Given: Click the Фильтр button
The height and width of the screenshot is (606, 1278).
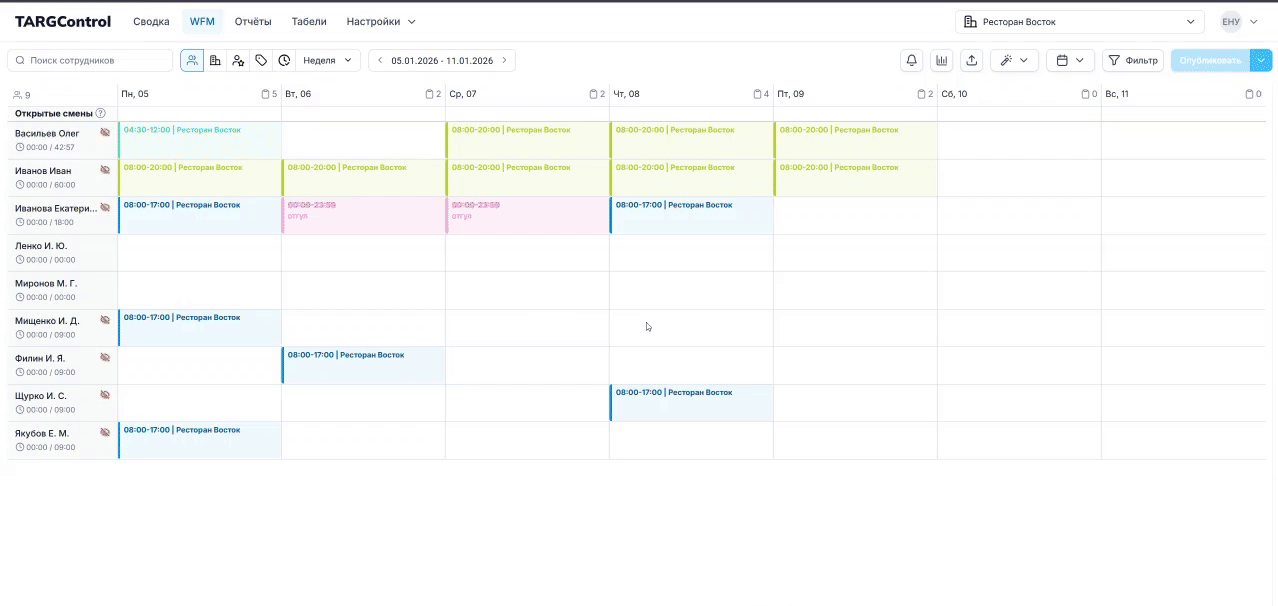Looking at the screenshot, I should 1132,60.
